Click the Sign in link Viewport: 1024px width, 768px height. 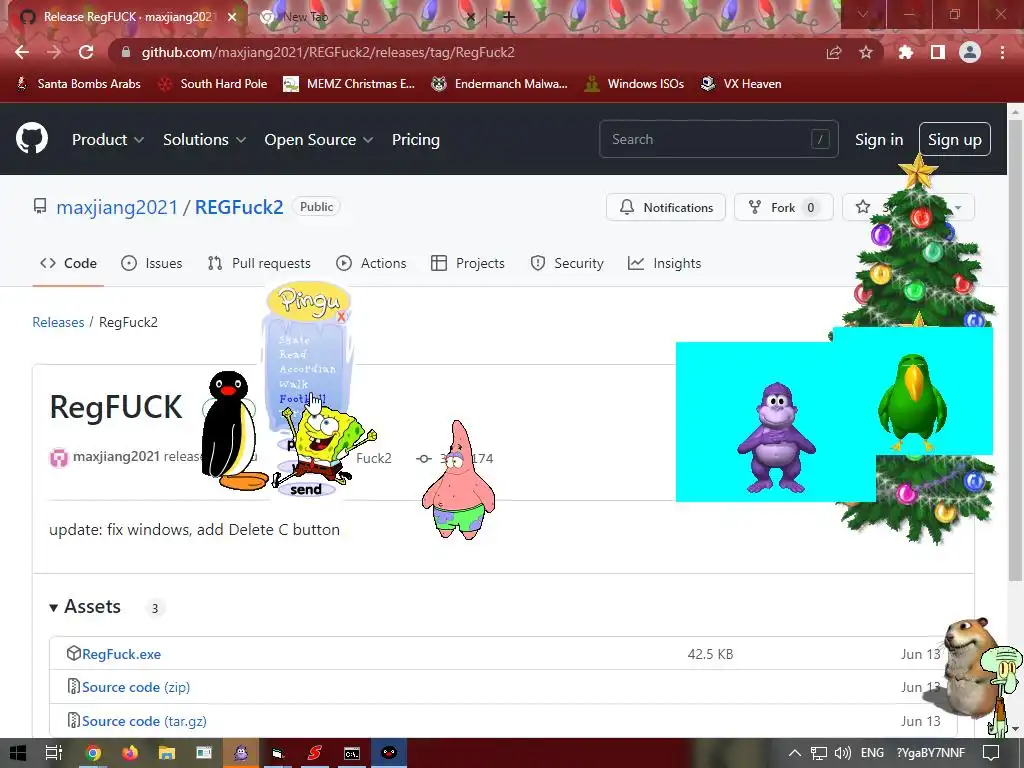click(x=879, y=140)
